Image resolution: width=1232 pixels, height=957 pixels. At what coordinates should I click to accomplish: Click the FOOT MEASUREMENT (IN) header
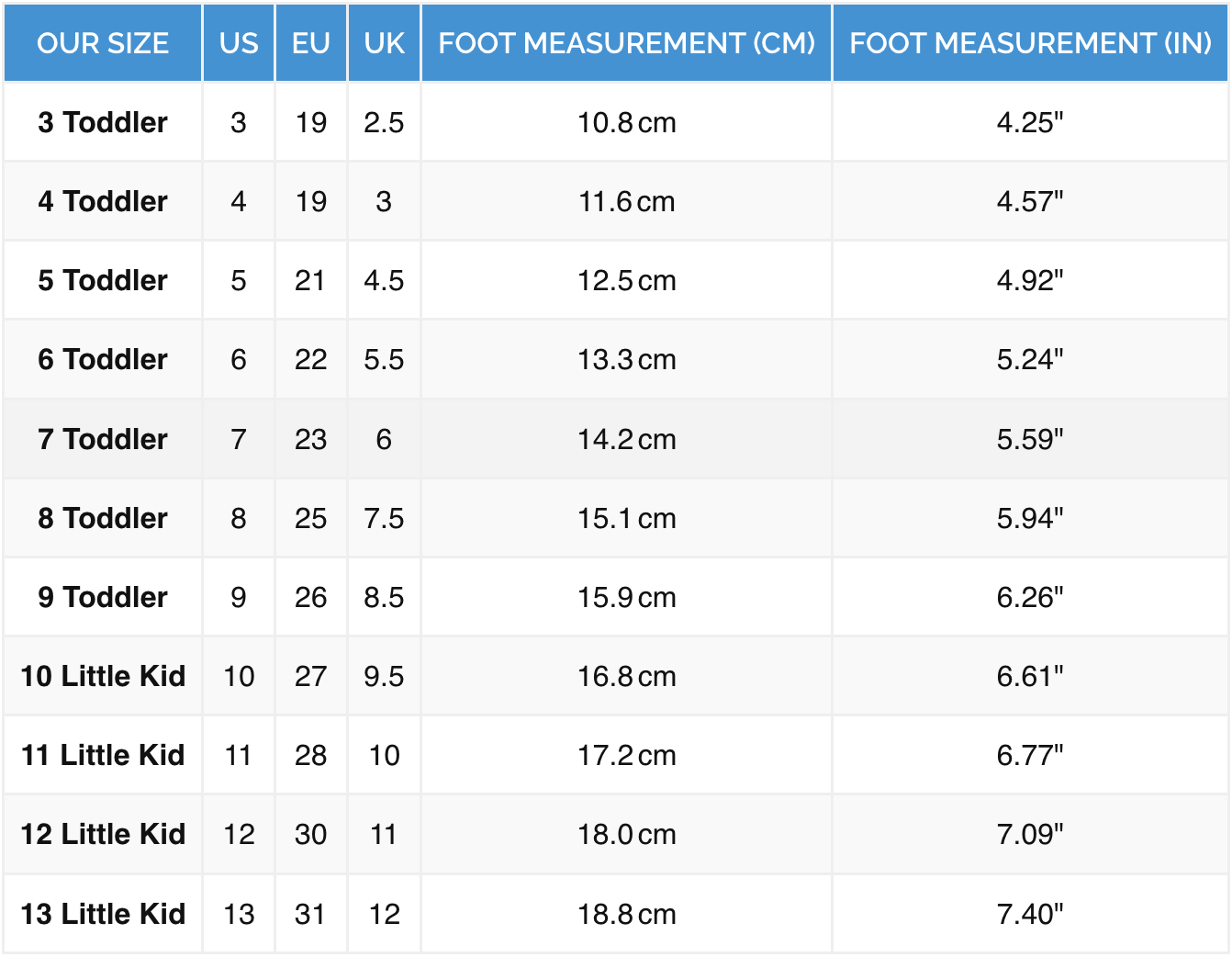click(1030, 43)
